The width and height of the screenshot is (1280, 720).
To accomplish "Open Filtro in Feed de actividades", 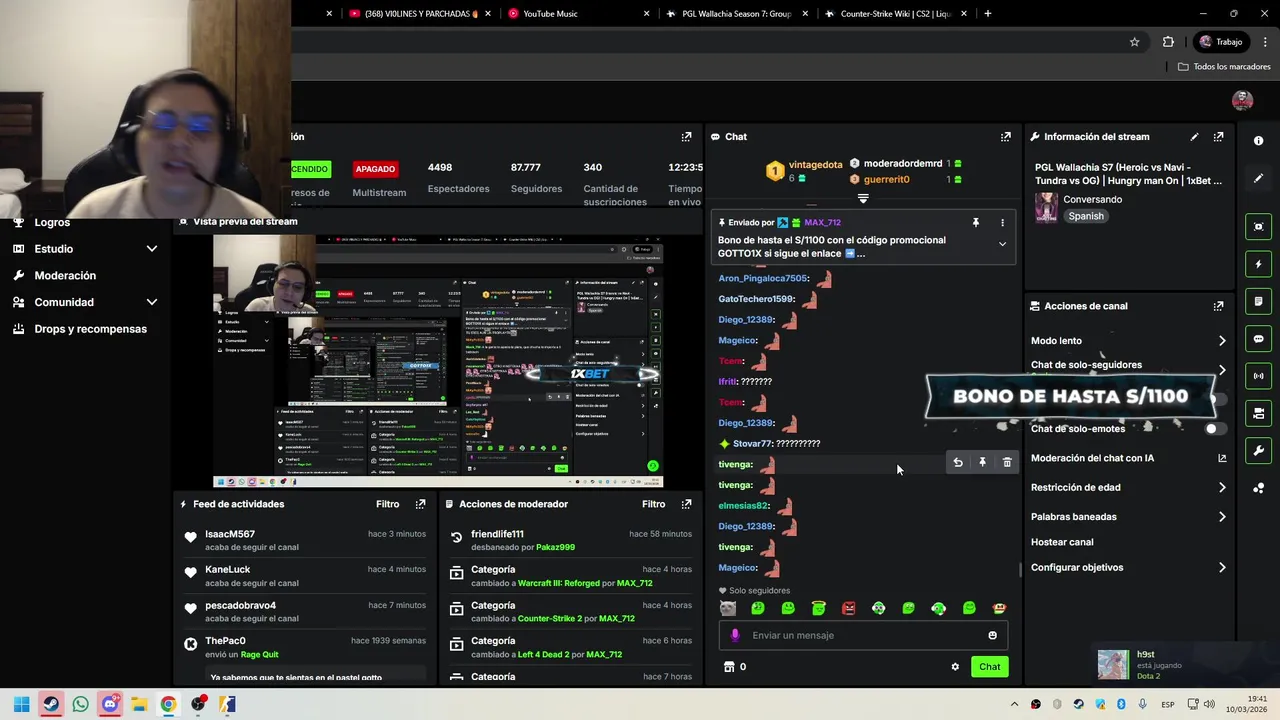I will [387, 504].
